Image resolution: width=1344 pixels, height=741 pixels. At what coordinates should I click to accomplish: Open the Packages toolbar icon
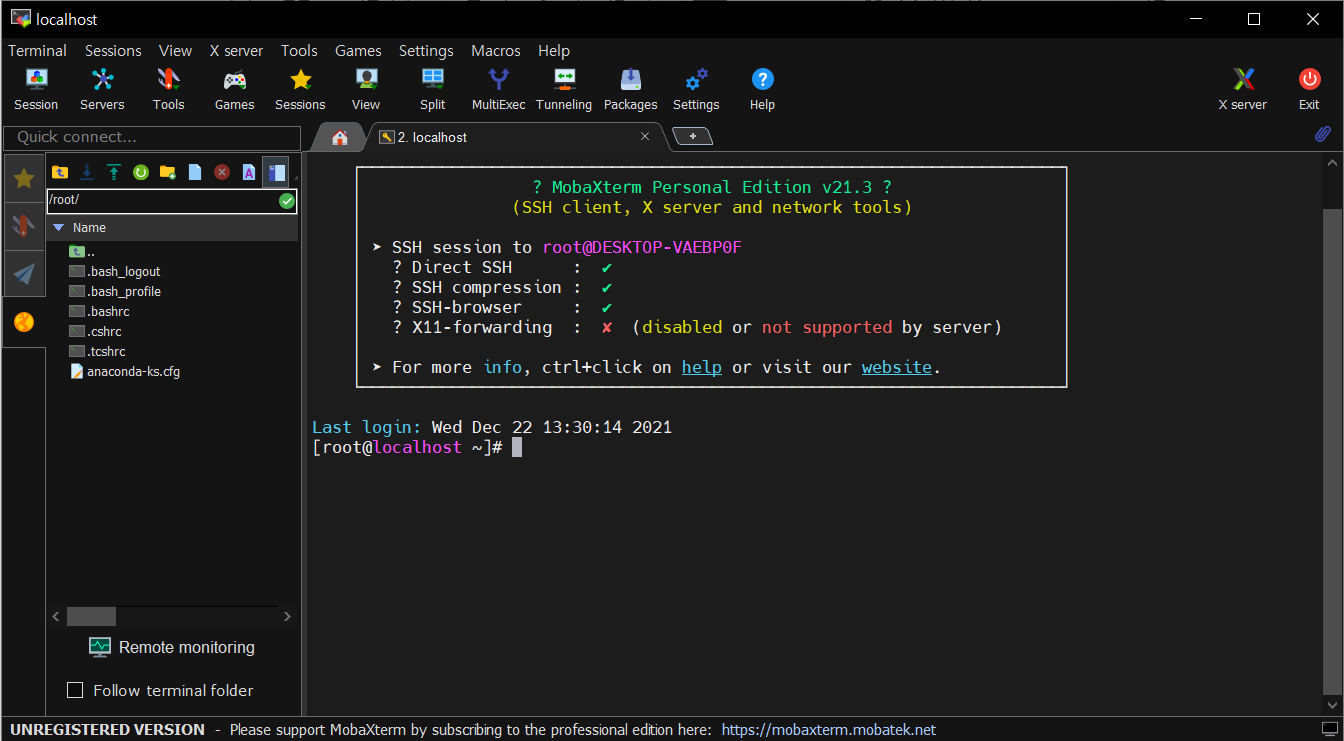click(630, 89)
